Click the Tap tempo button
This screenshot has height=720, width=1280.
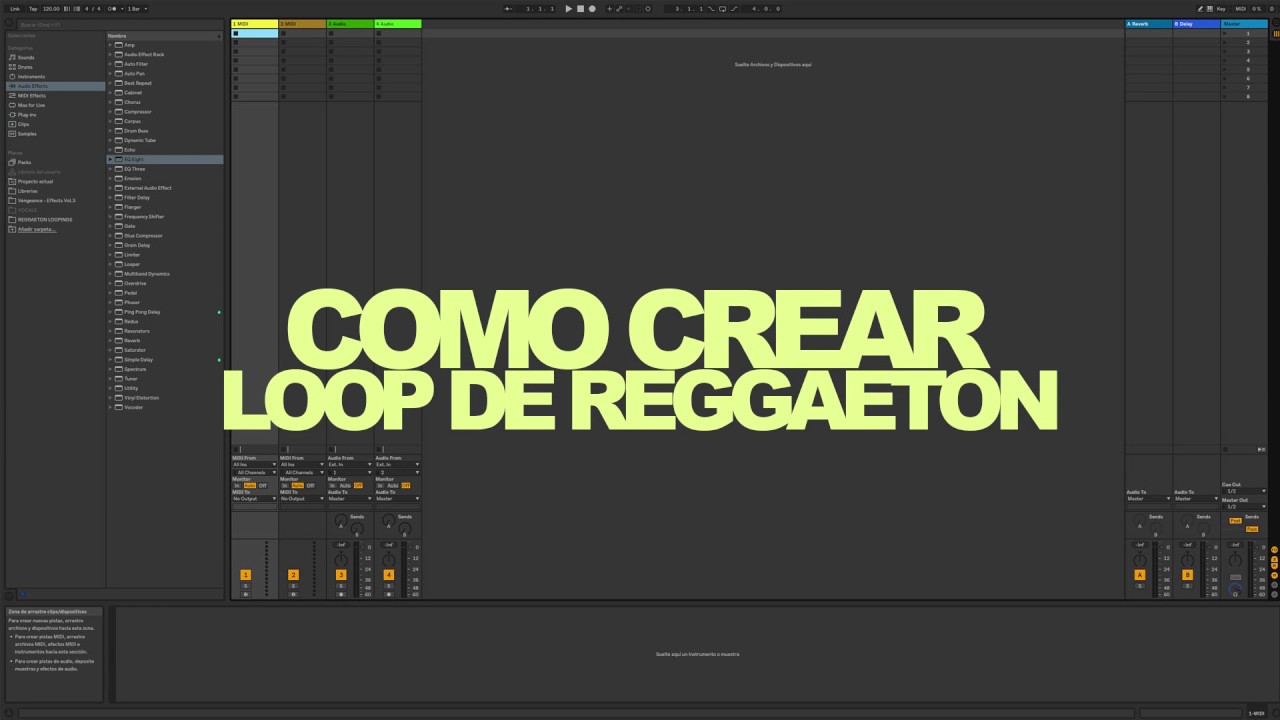33,8
